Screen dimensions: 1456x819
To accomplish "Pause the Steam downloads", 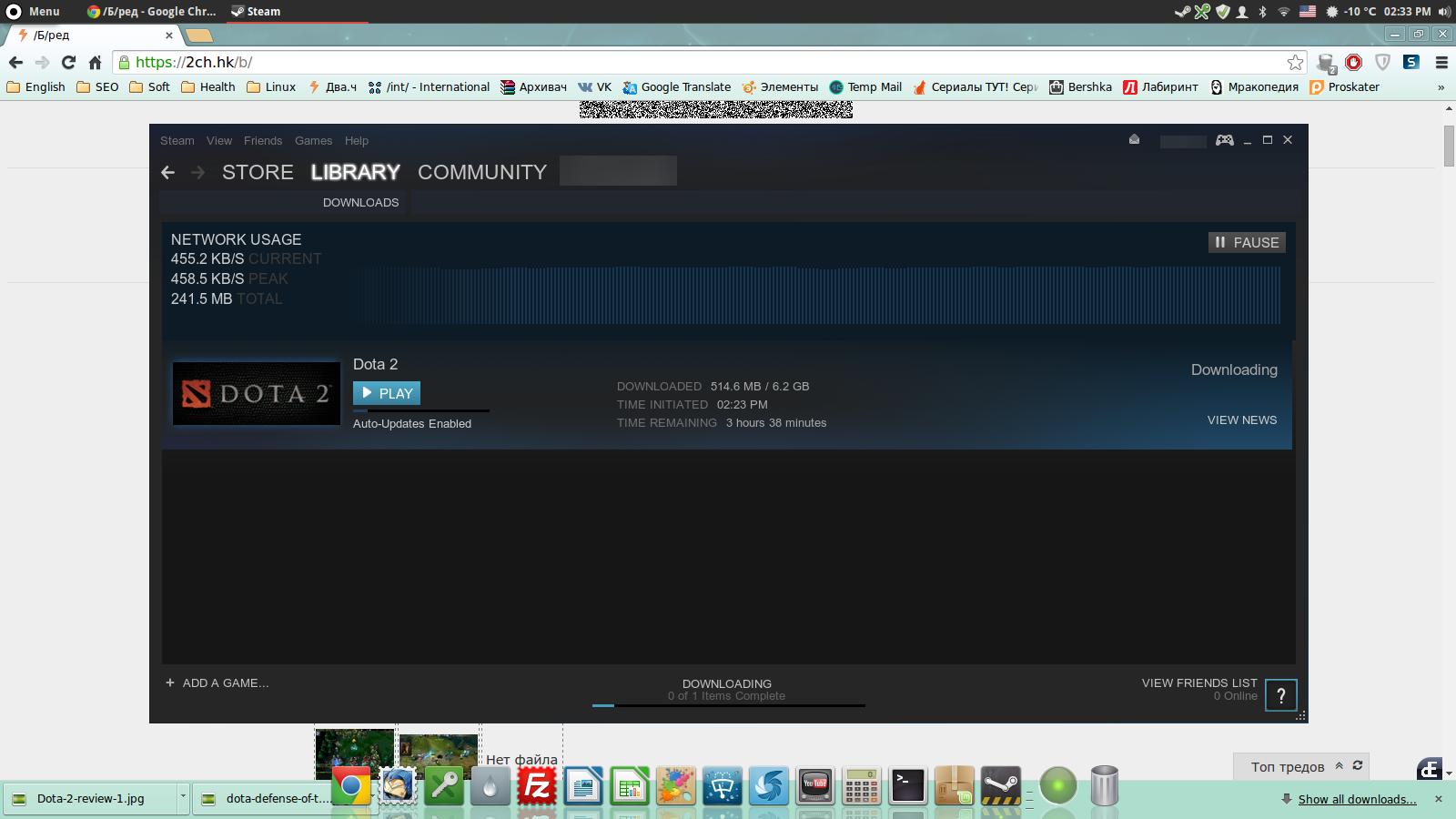I will pyautogui.click(x=1247, y=242).
